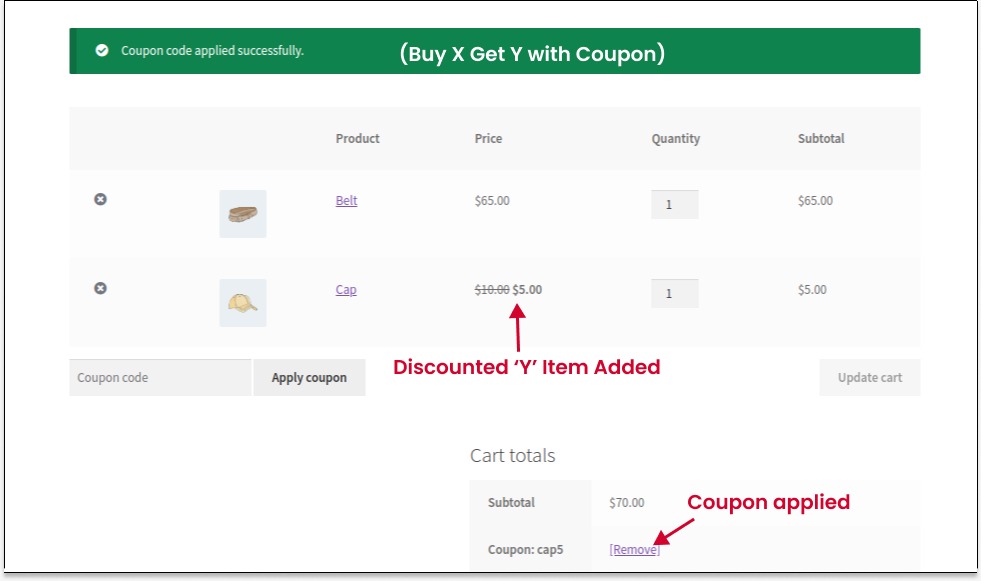The height and width of the screenshot is (581, 981).
Task: Select the Belt quantity field
Action: pyautogui.click(x=673, y=204)
